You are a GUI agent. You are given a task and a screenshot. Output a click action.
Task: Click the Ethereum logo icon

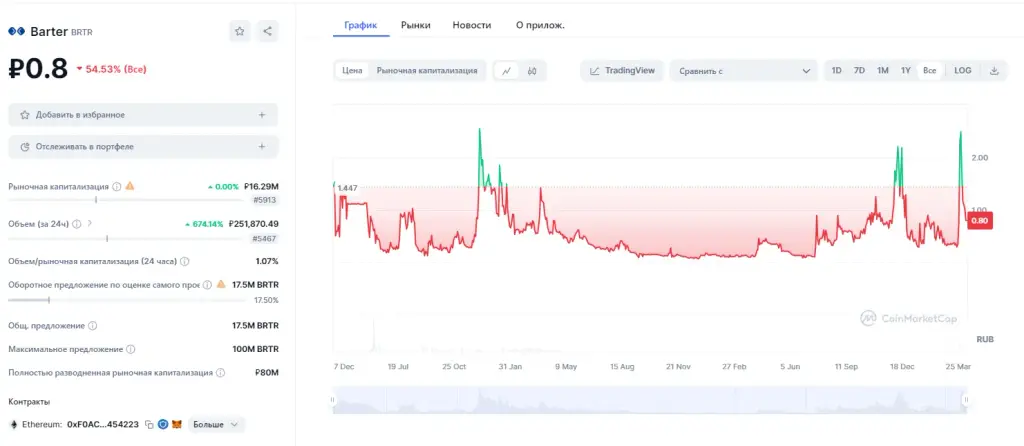[x=14, y=424]
